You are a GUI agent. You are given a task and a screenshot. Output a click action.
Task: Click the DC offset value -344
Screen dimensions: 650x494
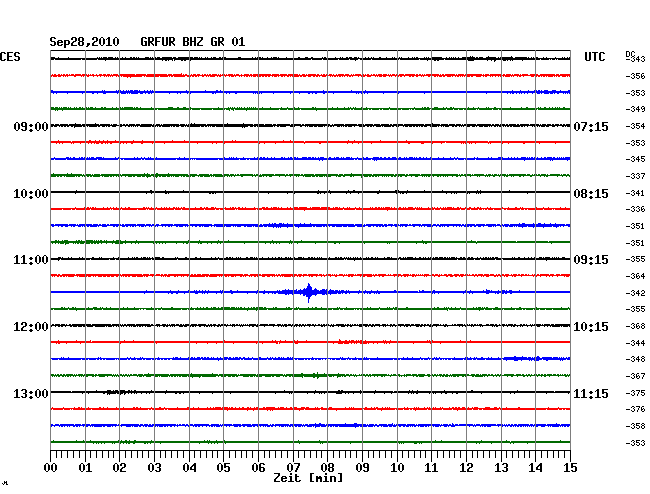[635, 343]
